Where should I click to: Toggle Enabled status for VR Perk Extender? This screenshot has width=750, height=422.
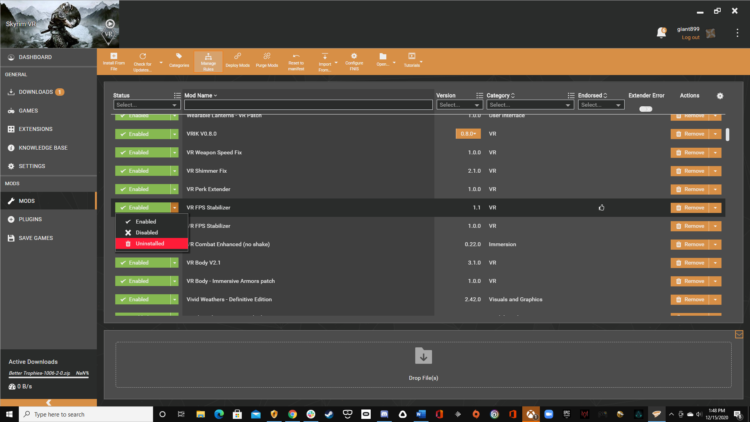click(143, 189)
